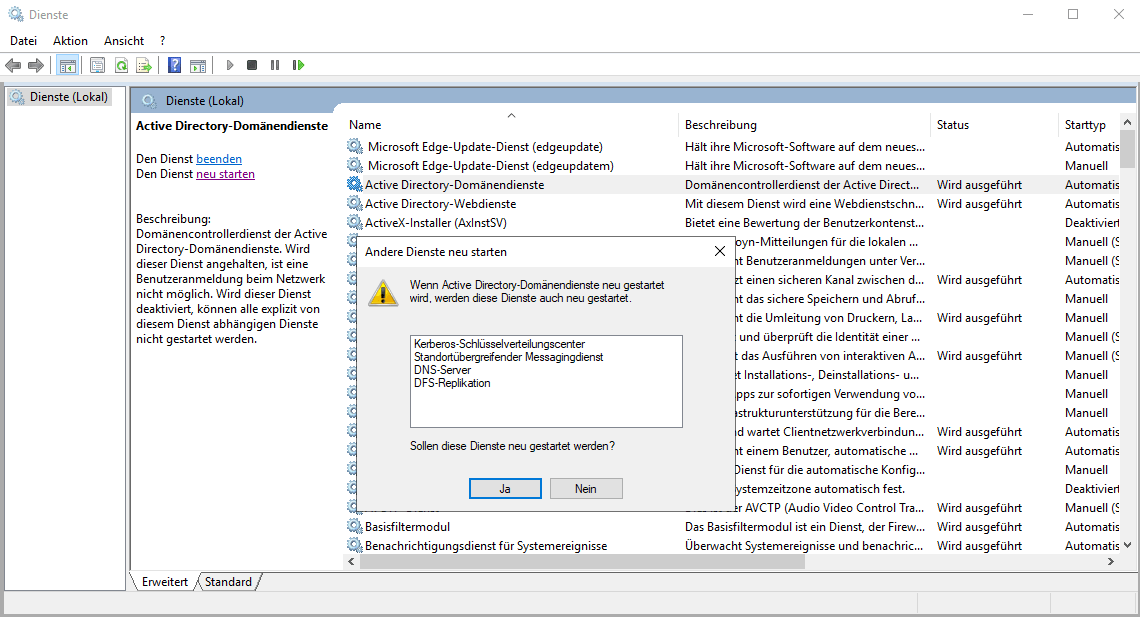Click the Pause Service toolbar button
1140x617 pixels.
coord(275,65)
